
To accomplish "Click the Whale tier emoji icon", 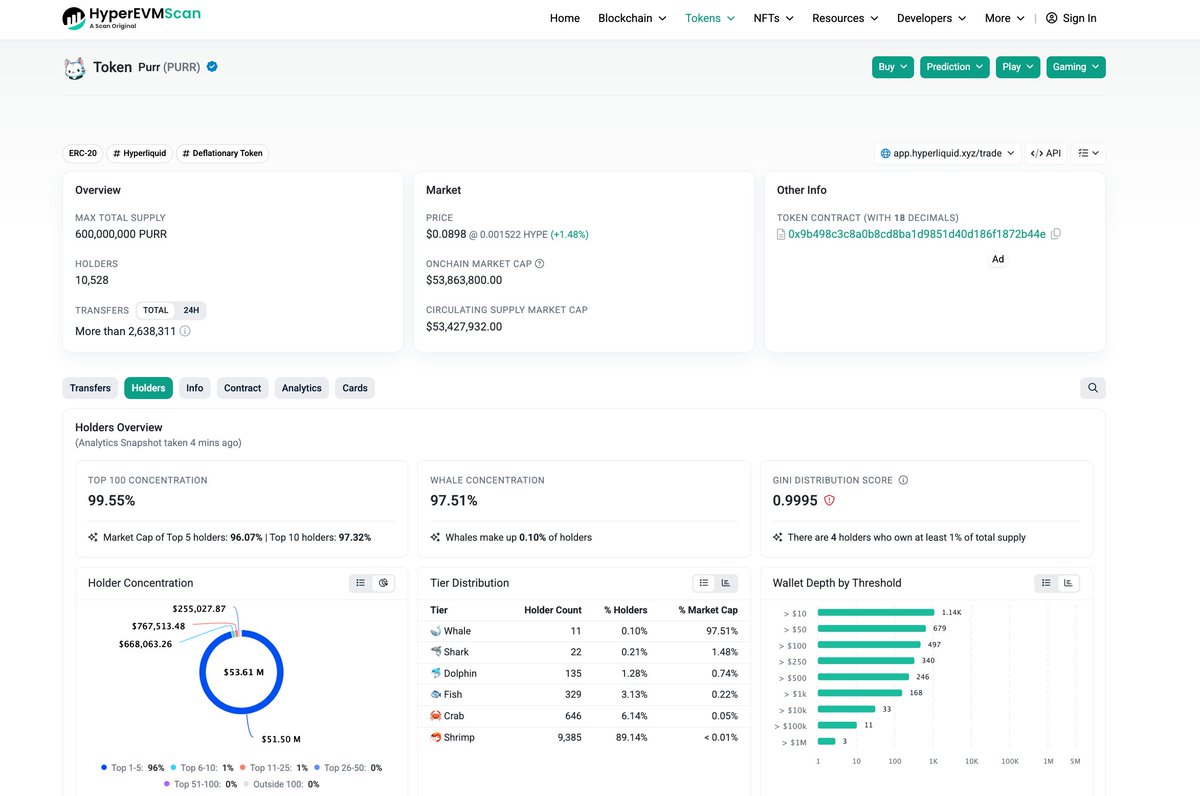I will 436,631.
